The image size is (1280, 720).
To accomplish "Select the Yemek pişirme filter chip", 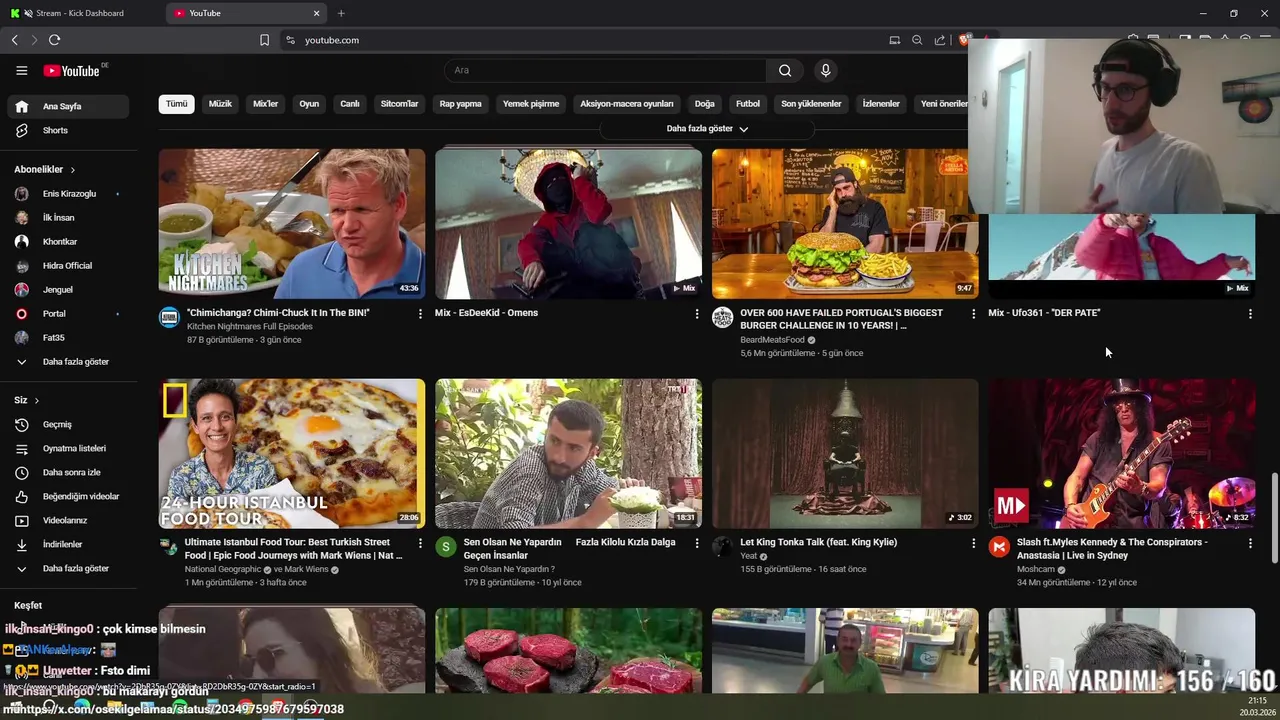I will coord(531,104).
